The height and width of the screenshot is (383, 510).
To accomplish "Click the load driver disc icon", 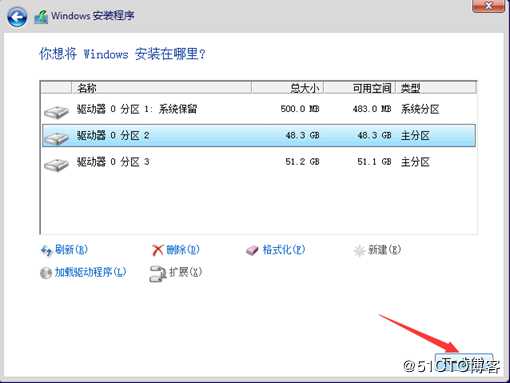I will 46,273.
